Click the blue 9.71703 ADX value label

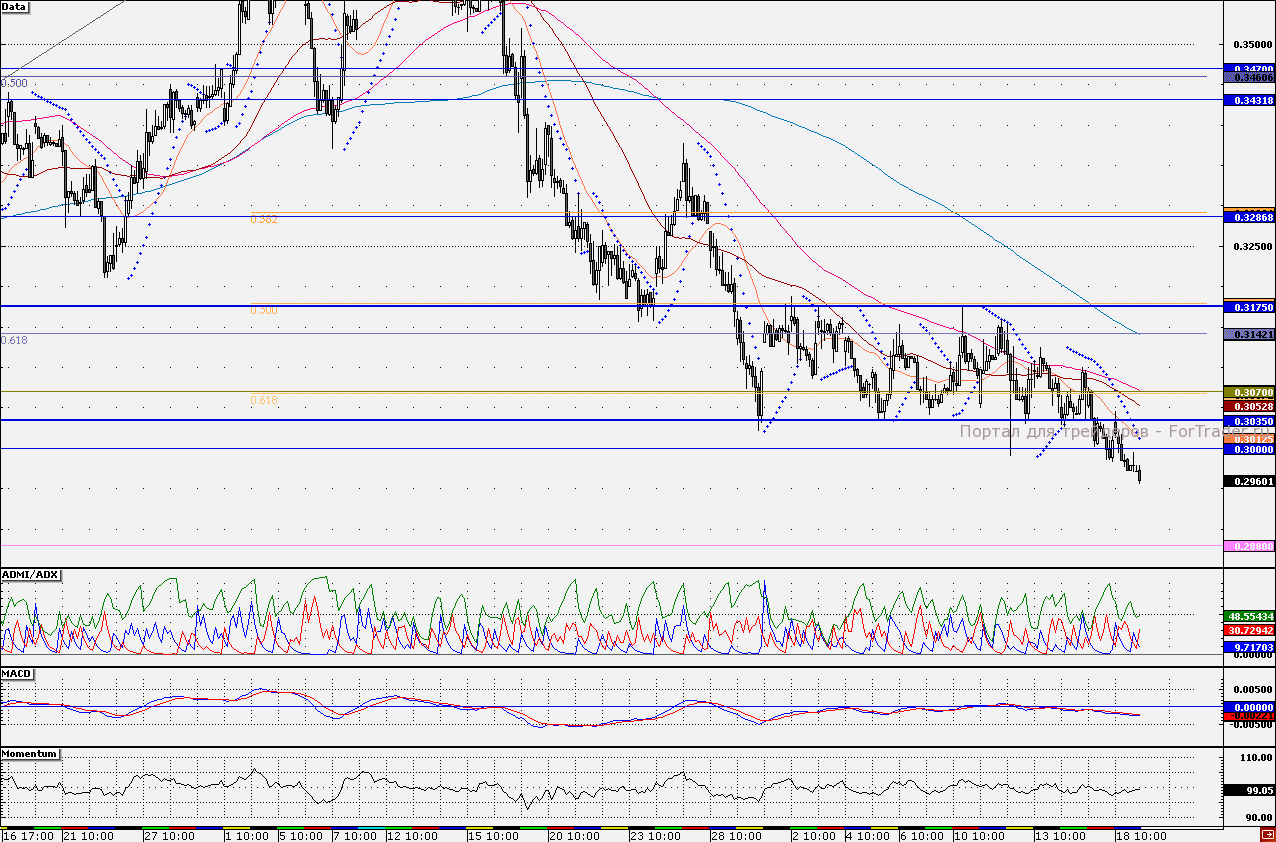(1248, 647)
